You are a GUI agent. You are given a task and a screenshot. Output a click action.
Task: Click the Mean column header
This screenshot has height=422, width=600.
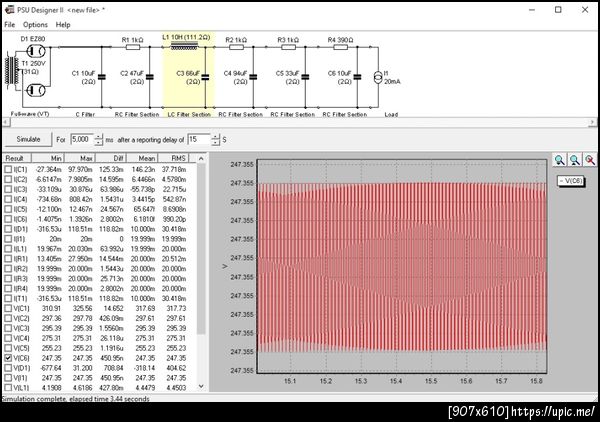click(142, 158)
